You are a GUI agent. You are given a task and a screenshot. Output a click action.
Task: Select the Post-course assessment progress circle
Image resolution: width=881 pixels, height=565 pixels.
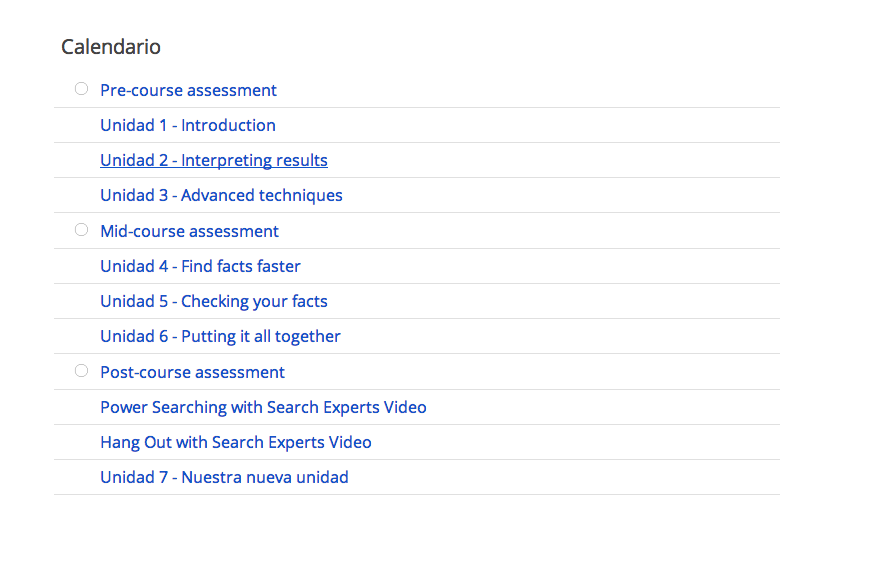[x=81, y=371]
